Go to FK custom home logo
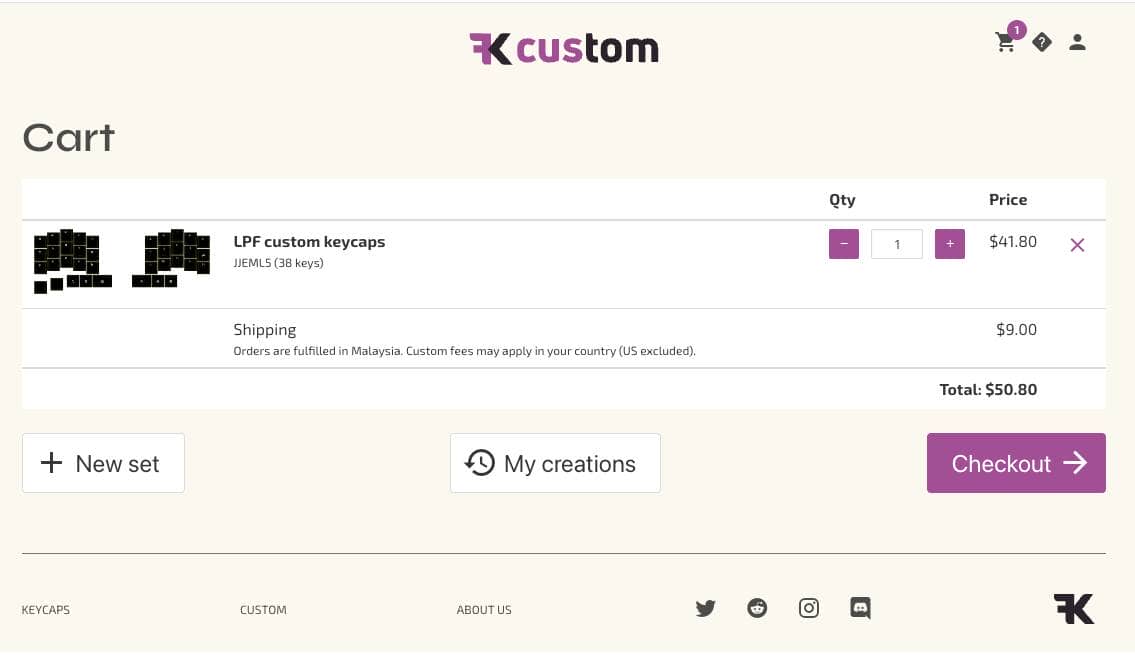1135x655 pixels. pyautogui.click(x=564, y=48)
